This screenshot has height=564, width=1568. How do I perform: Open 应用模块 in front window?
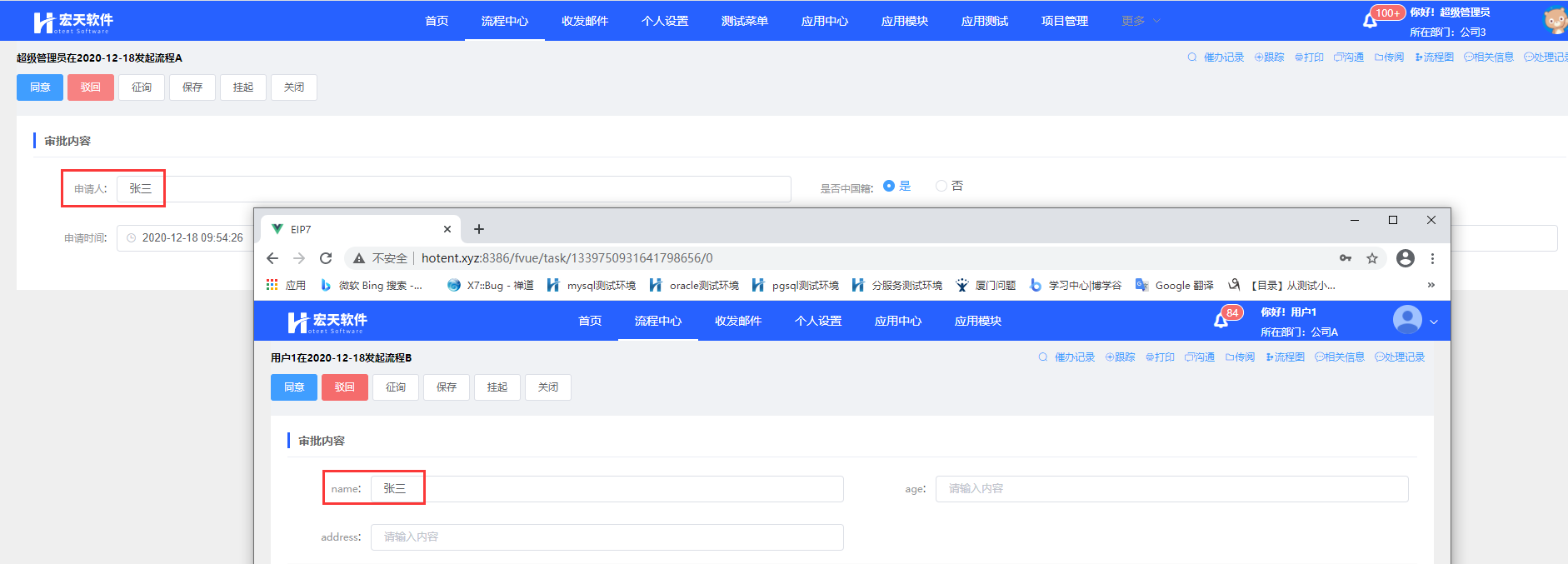(978, 321)
